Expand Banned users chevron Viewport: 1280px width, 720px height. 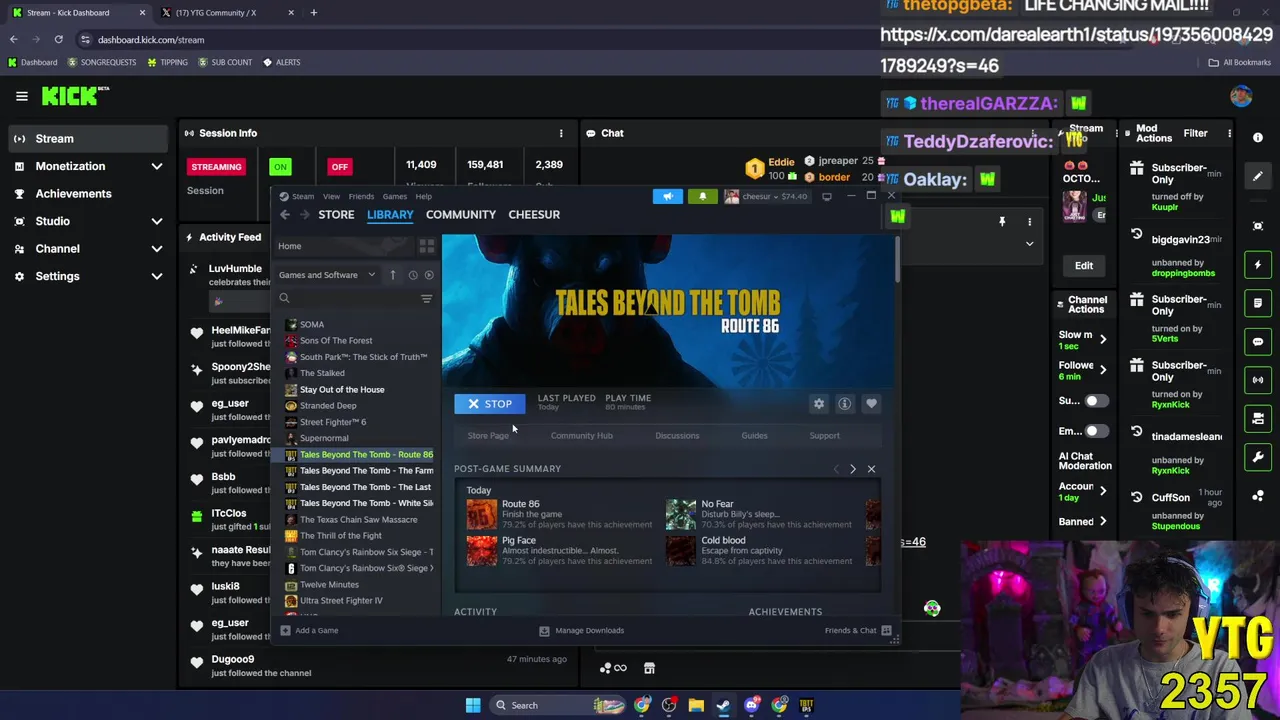click(1103, 521)
